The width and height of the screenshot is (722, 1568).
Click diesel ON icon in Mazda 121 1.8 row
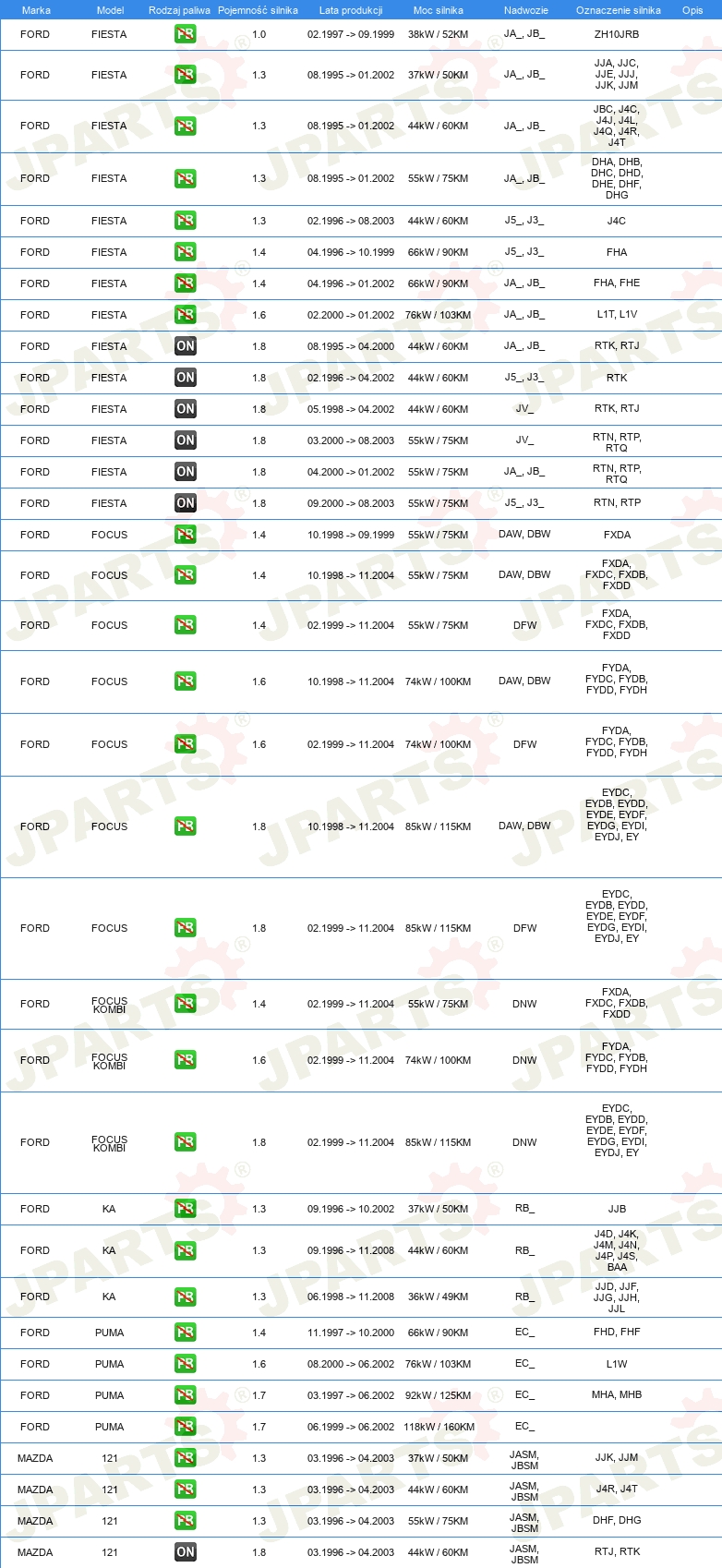186,1552
